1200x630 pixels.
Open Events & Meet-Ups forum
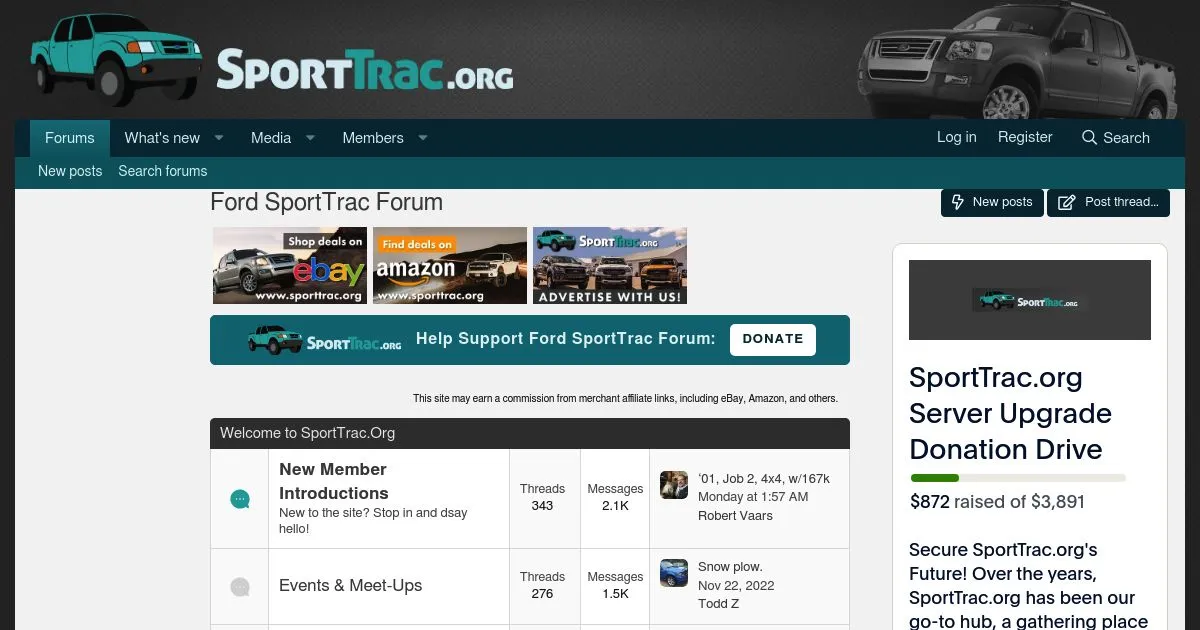pyautogui.click(x=350, y=586)
